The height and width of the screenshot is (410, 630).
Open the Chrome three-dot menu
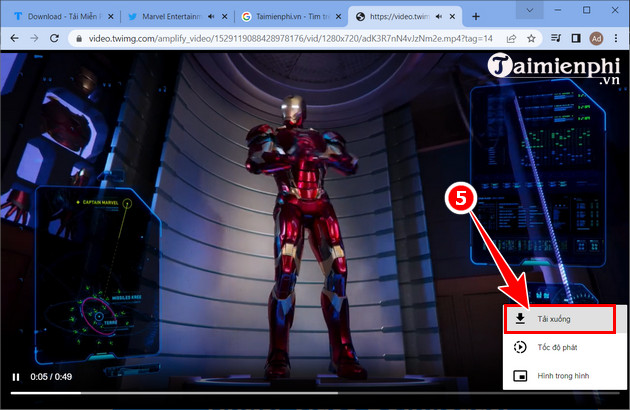tap(616, 38)
